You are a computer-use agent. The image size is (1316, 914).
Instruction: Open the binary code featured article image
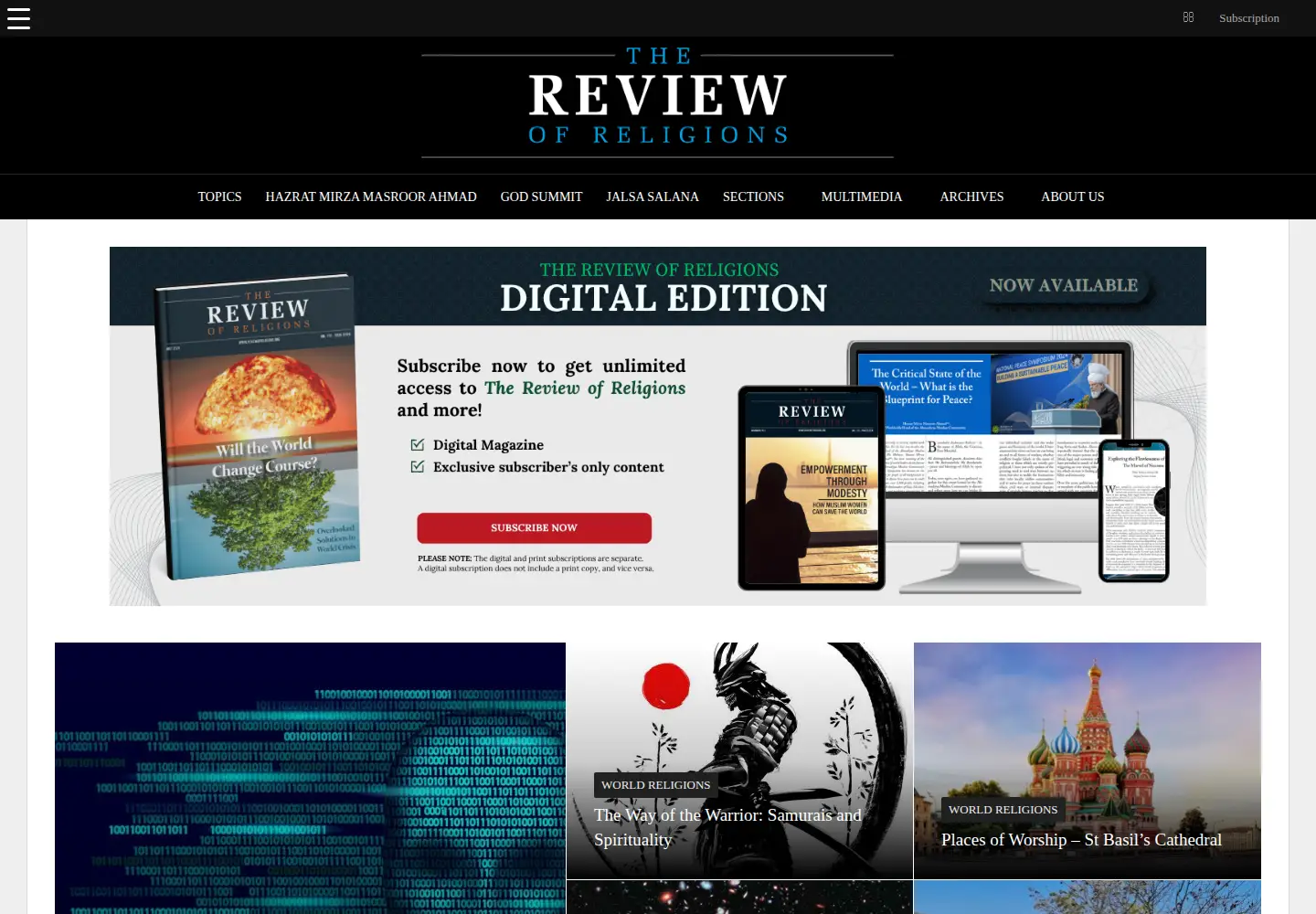[310, 778]
